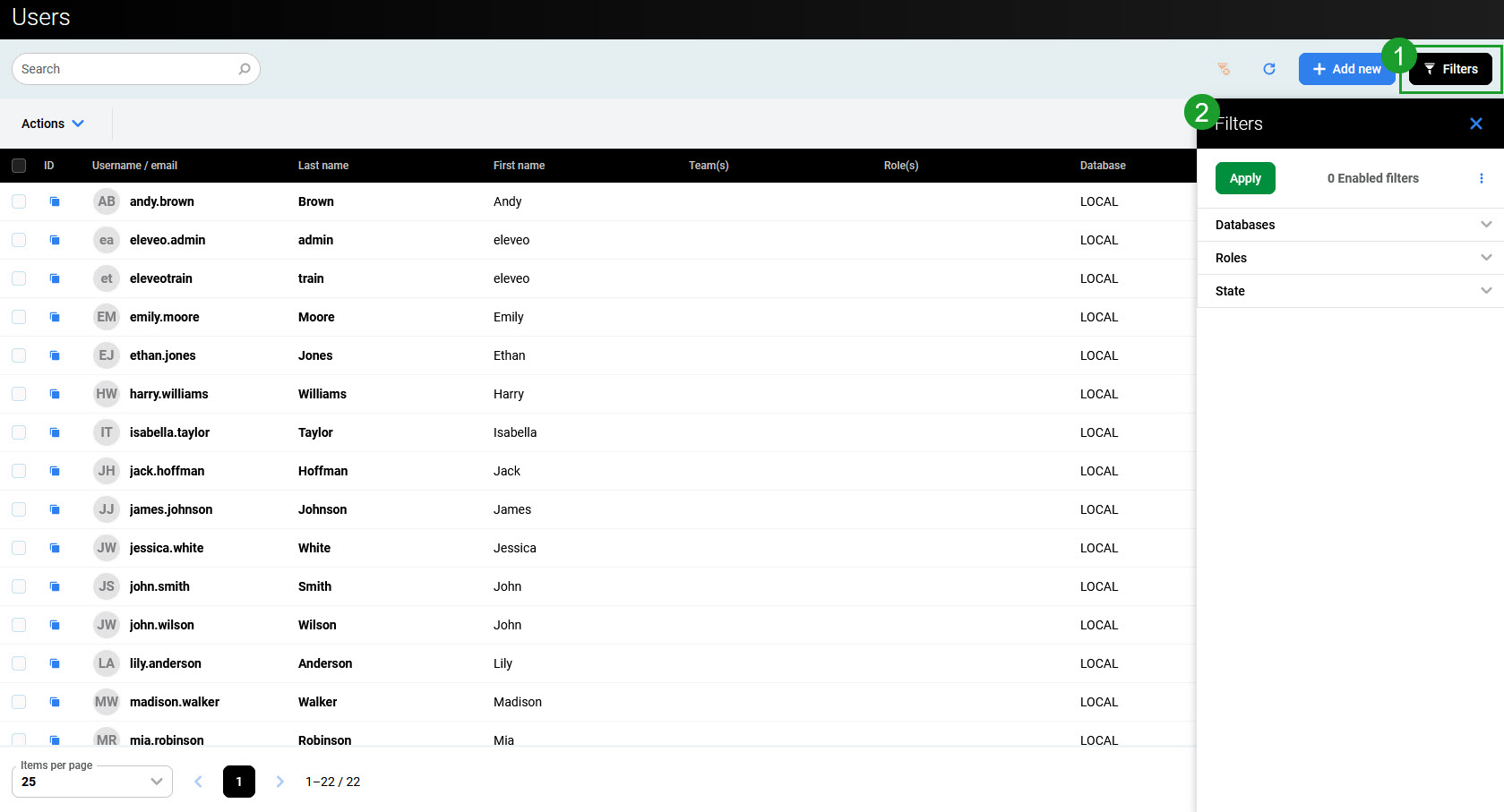
Task: Expand the Databases filter section
Action: pyautogui.click(x=1350, y=225)
